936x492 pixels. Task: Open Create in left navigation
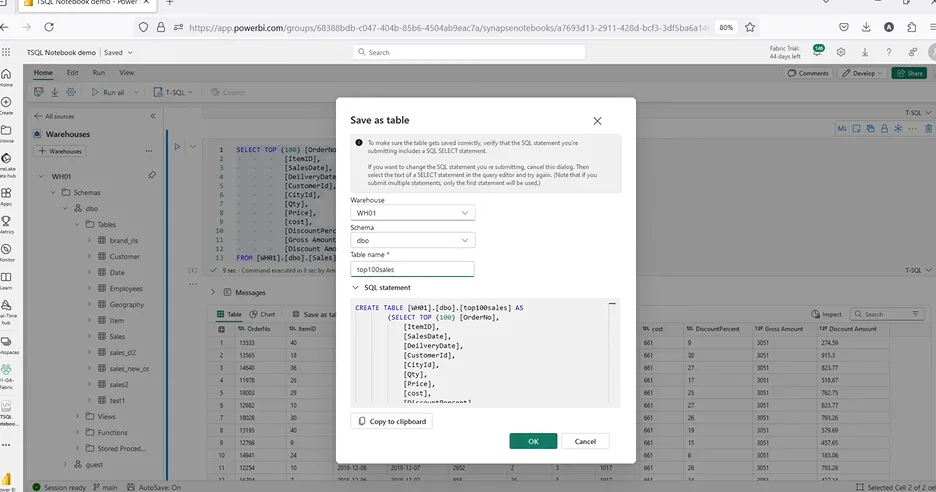[x=6, y=105]
